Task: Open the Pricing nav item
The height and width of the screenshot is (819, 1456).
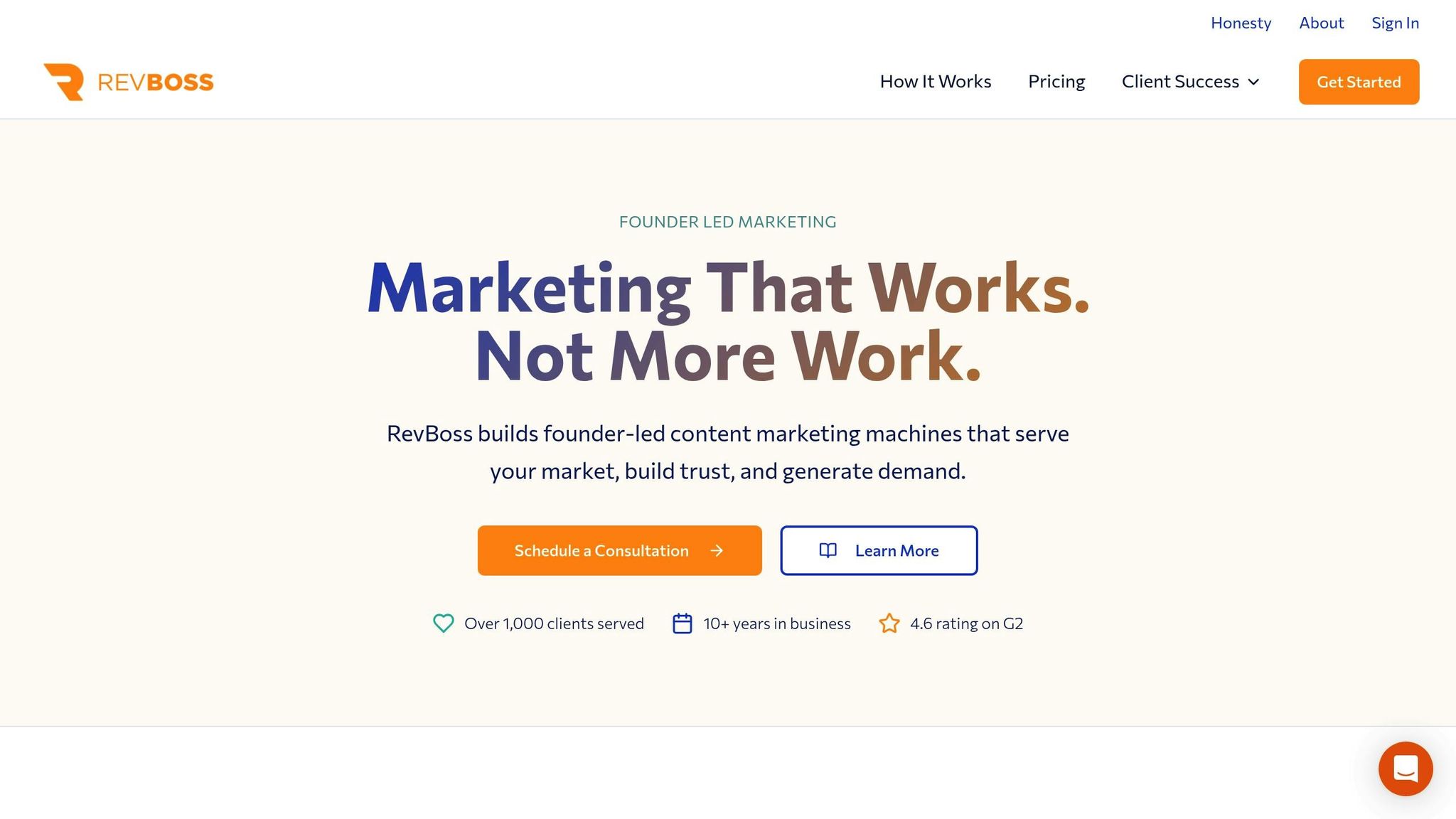Action: pos(1056,82)
